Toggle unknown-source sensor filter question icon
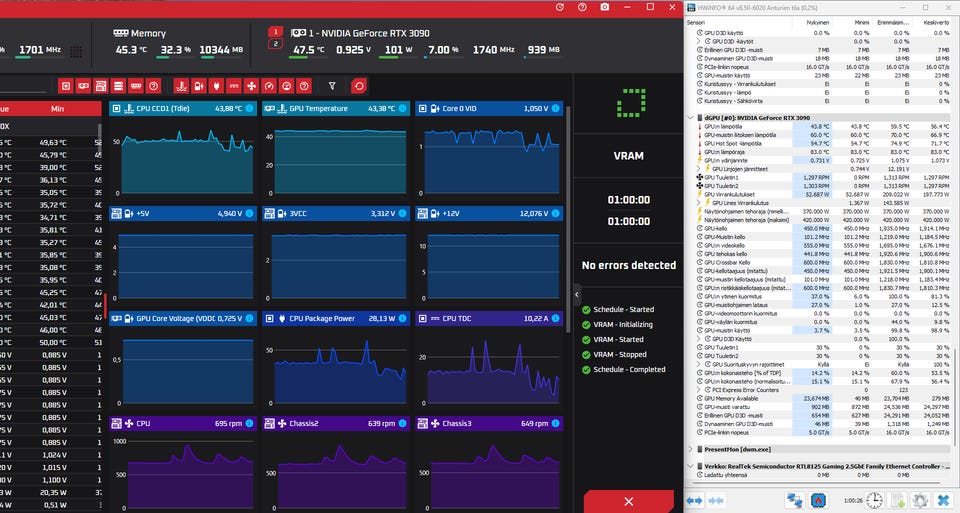Image resolution: width=960 pixels, height=513 pixels. (154, 86)
